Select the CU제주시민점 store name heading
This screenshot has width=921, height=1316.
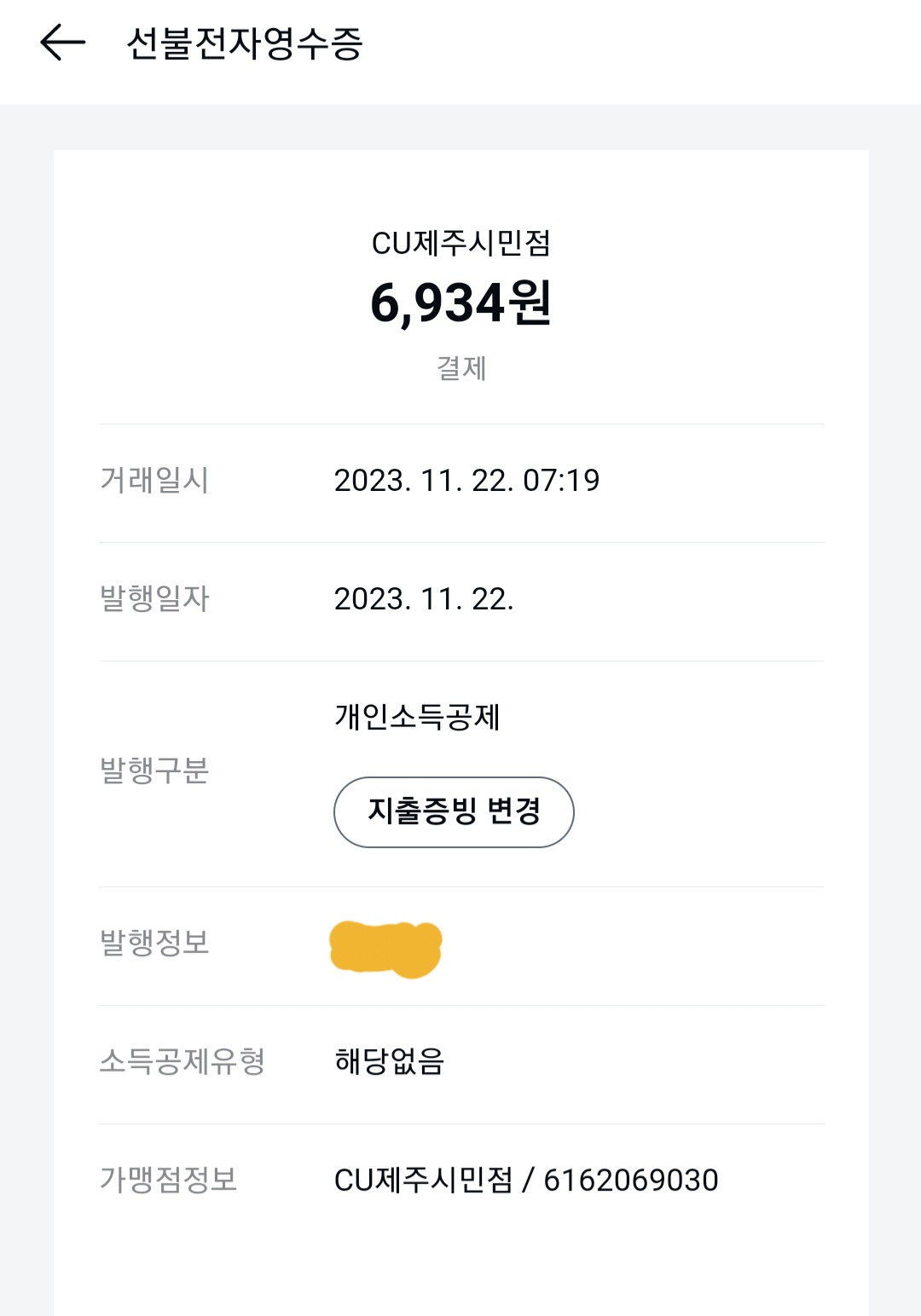(460, 244)
